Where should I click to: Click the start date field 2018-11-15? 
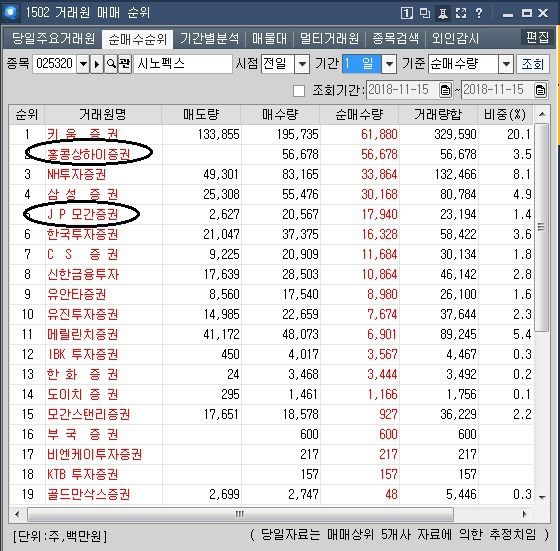[403, 90]
